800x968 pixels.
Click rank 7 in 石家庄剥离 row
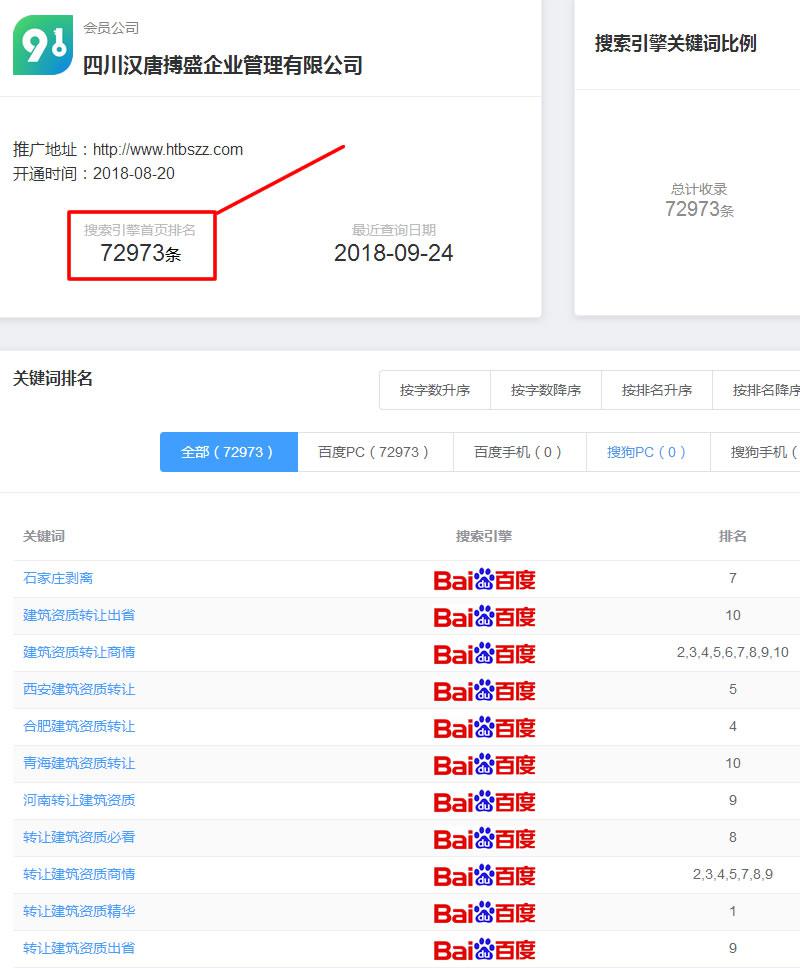(733, 578)
